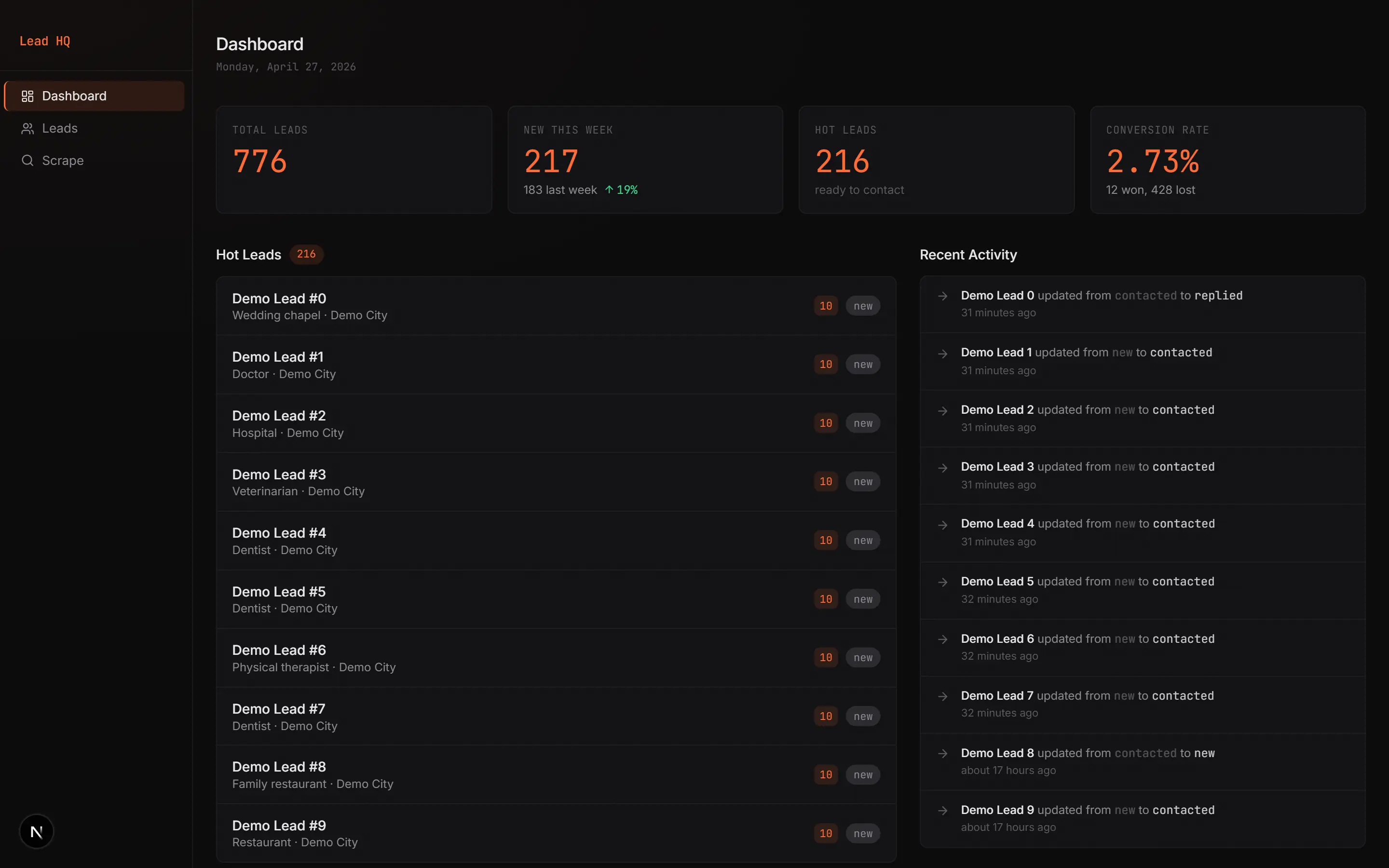Click the Hot Leads stat card

[x=936, y=160]
